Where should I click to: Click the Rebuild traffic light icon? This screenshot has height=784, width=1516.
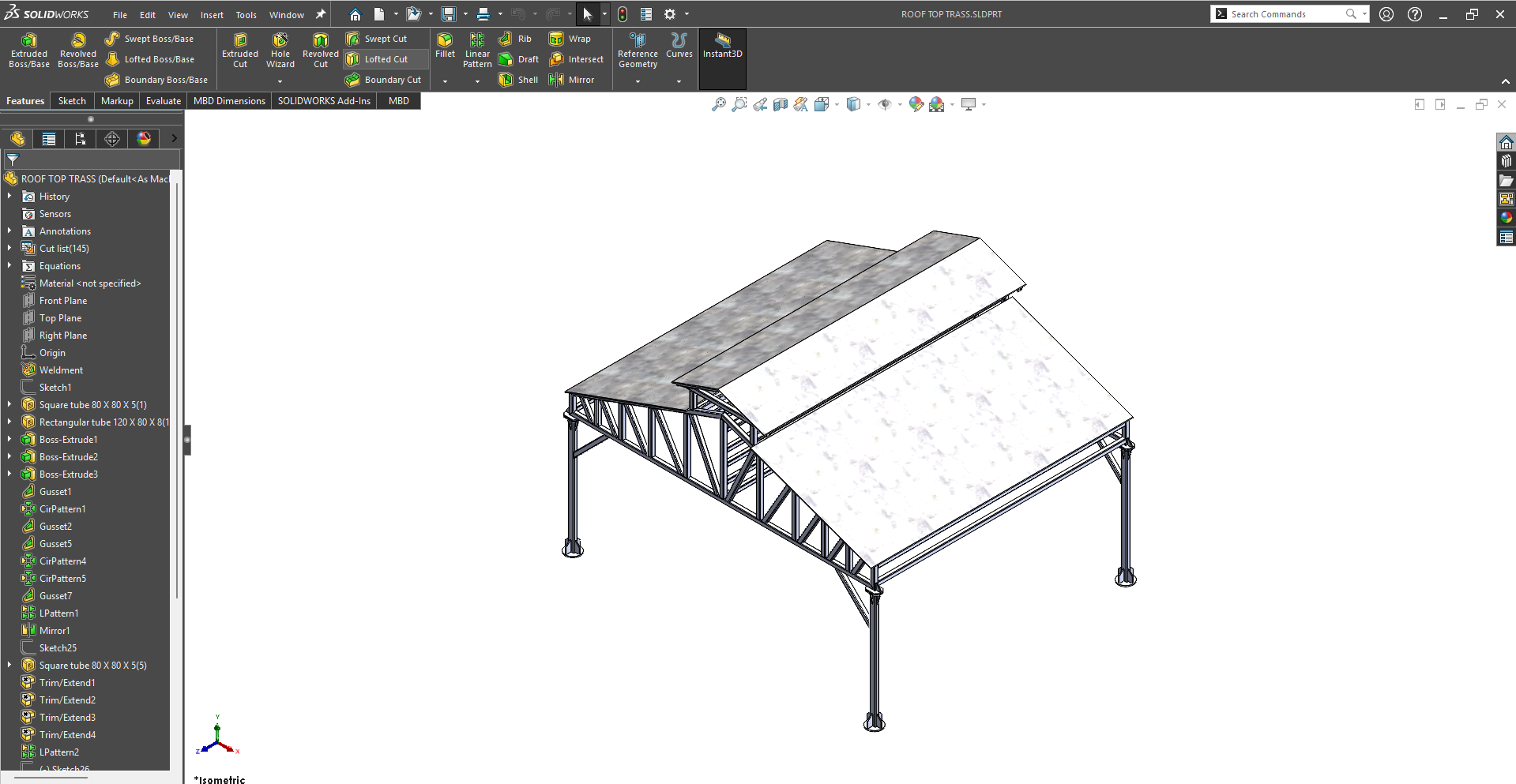pos(623,14)
